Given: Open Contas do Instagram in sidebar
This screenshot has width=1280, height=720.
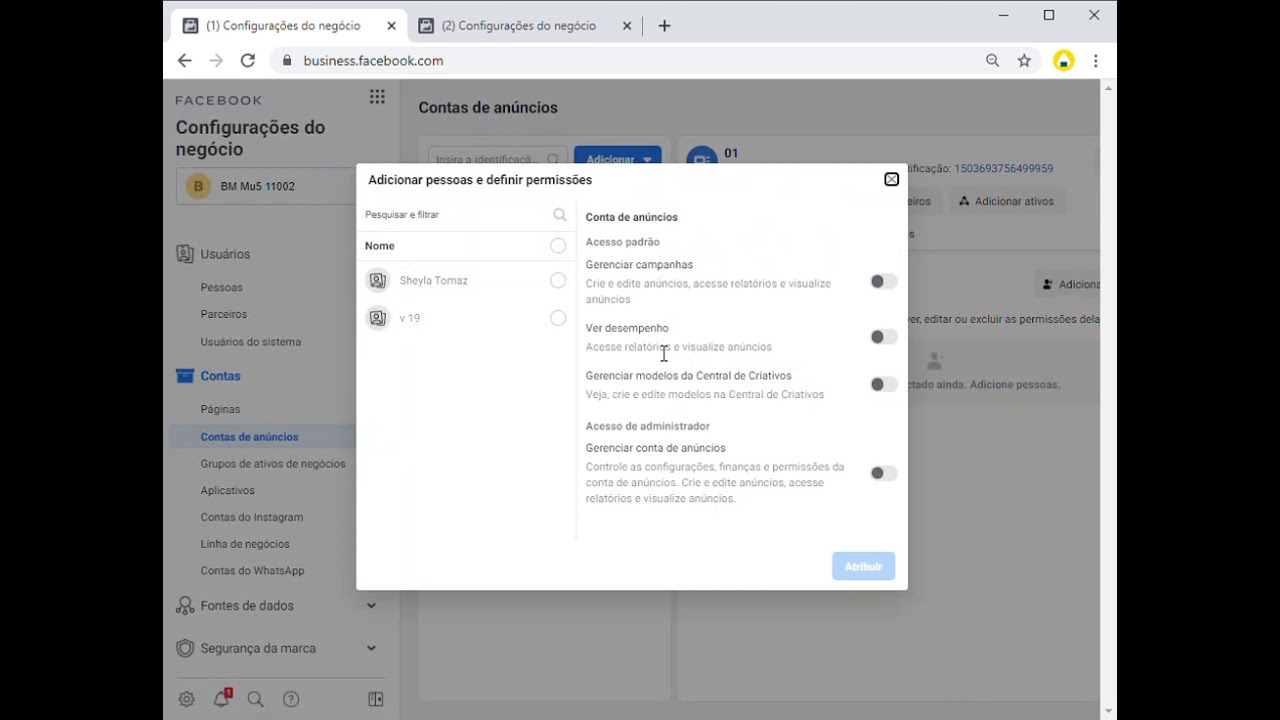Looking at the screenshot, I should tap(252, 518).
